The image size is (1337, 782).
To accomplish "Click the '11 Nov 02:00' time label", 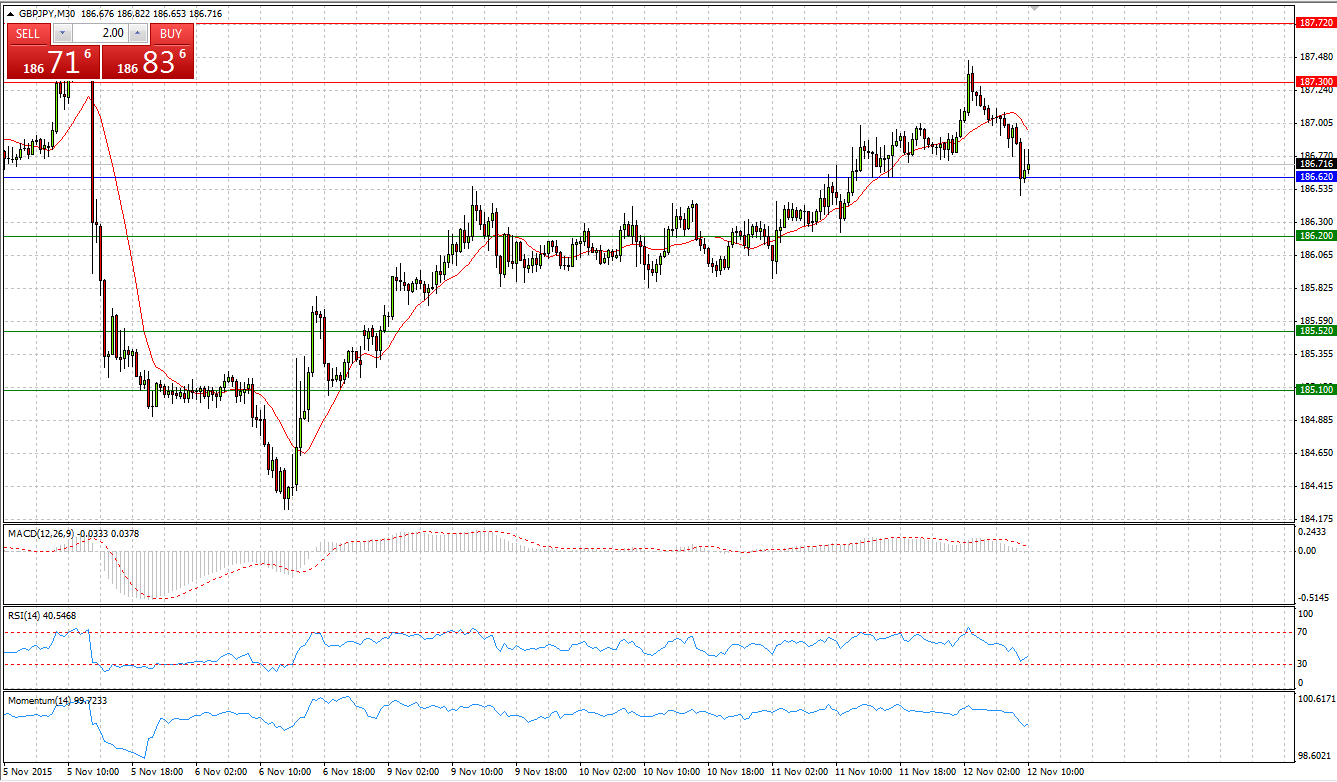I will coord(799,772).
